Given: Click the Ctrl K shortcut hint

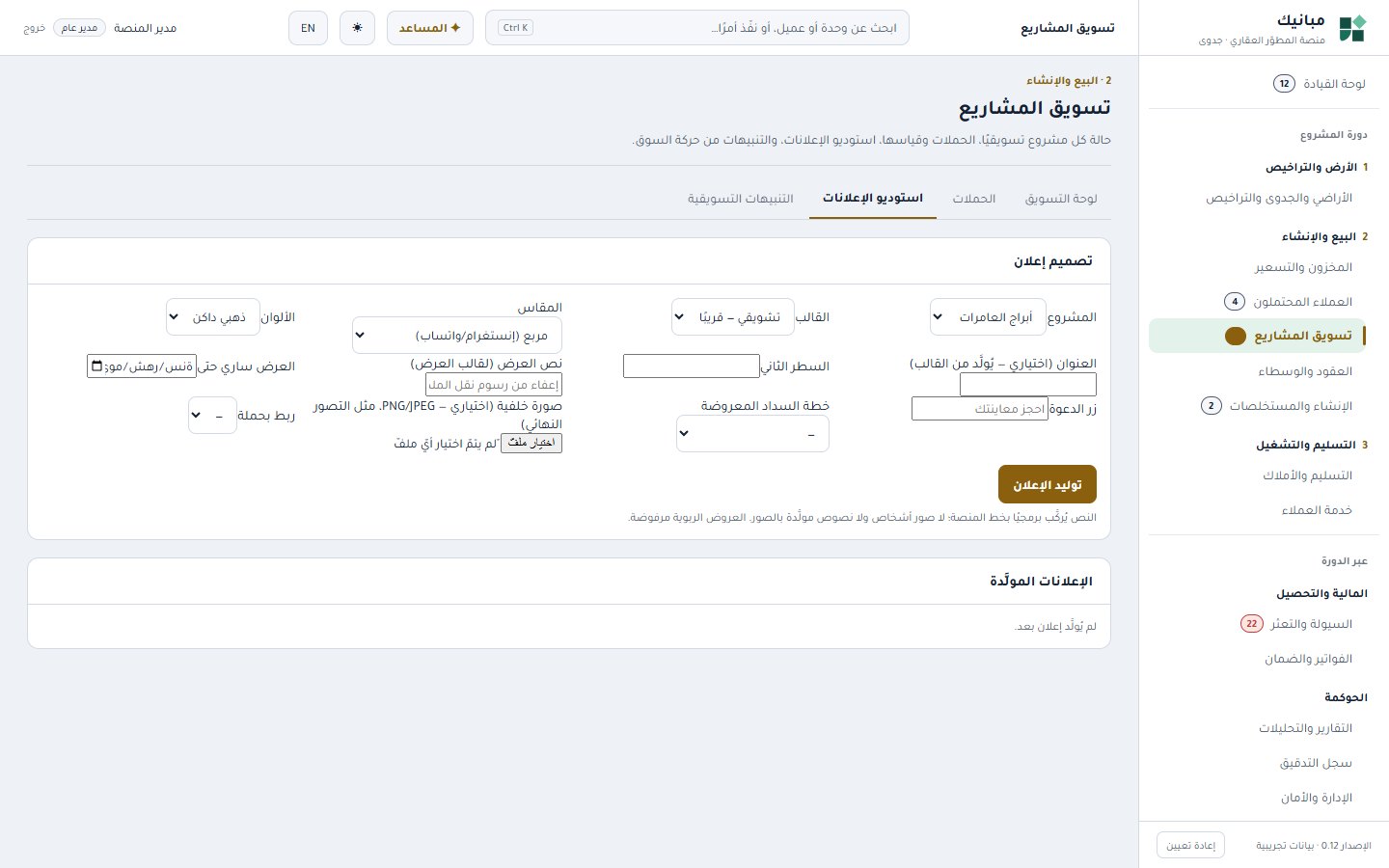Looking at the screenshot, I should tap(515, 28).
